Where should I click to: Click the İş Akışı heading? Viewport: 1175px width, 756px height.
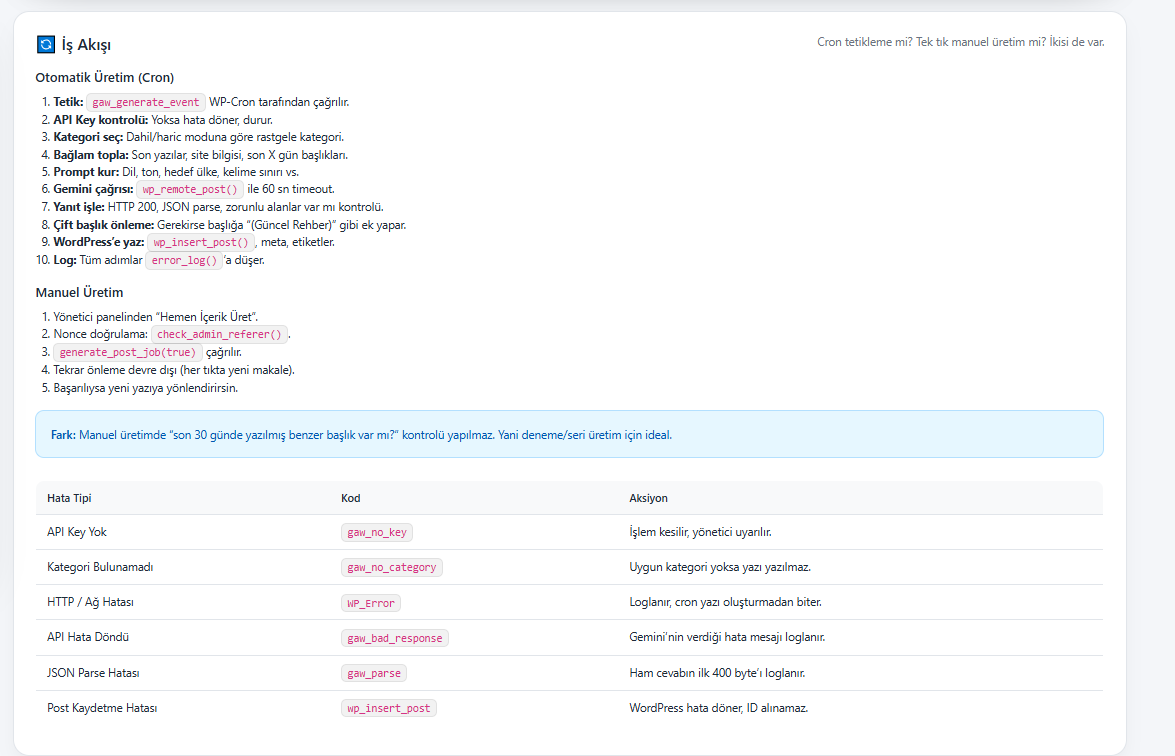pyautogui.click(x=86, y=45)
